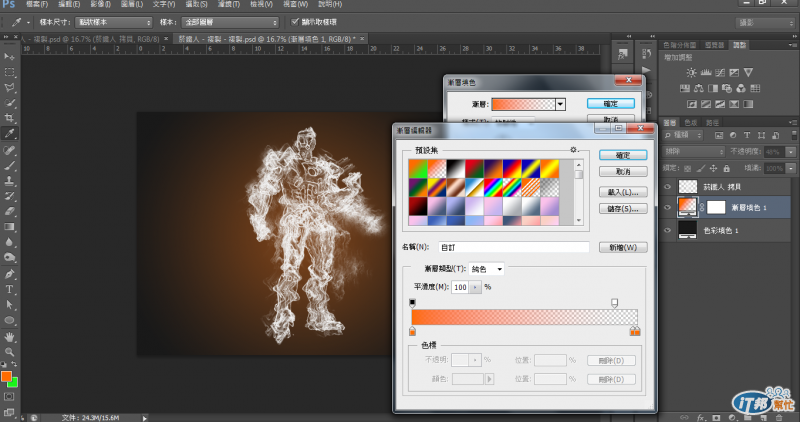
Task: Click the 載入(L)... button
Action: 623,191
